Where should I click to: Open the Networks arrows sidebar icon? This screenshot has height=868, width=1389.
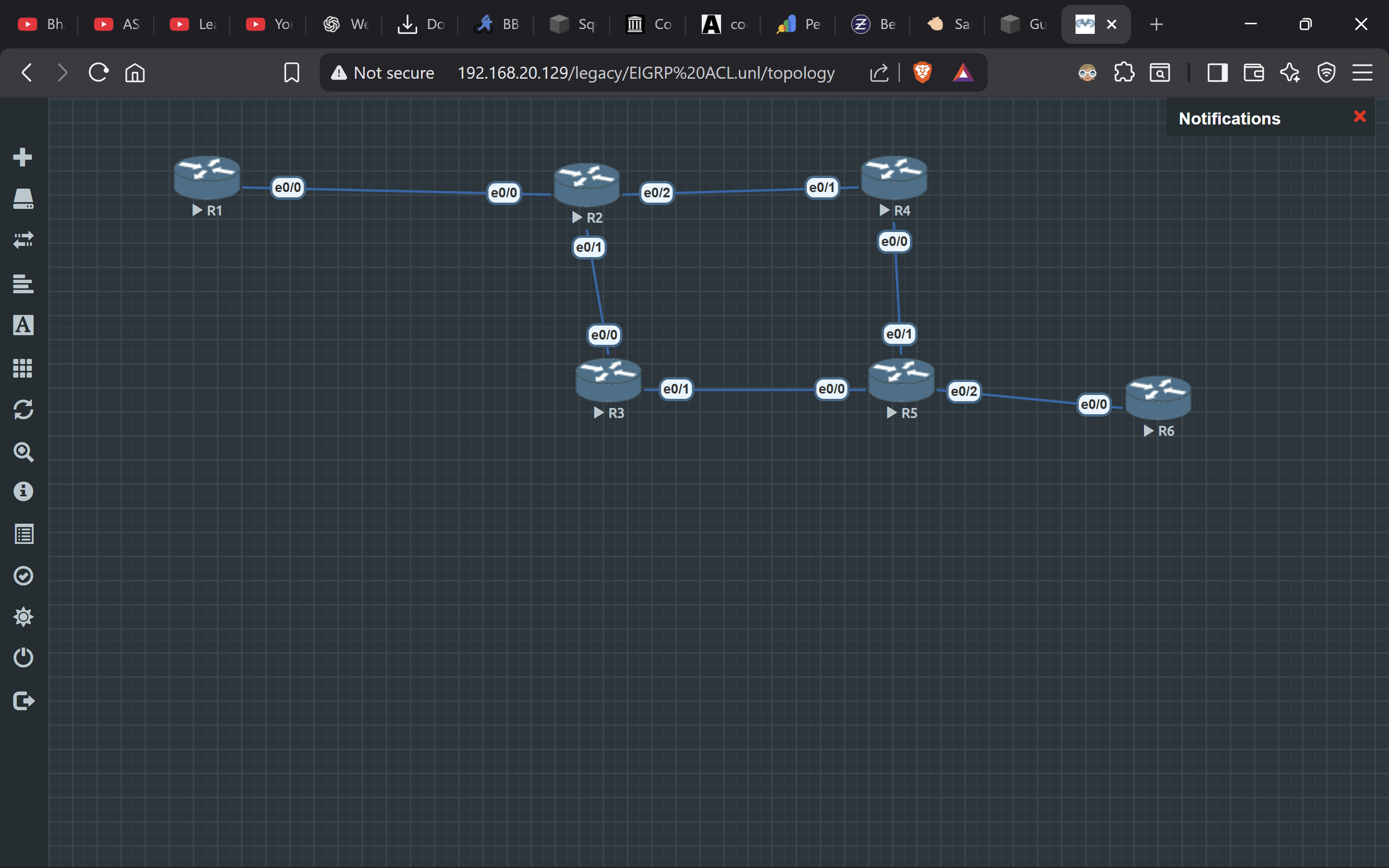[x=23, y=240]
